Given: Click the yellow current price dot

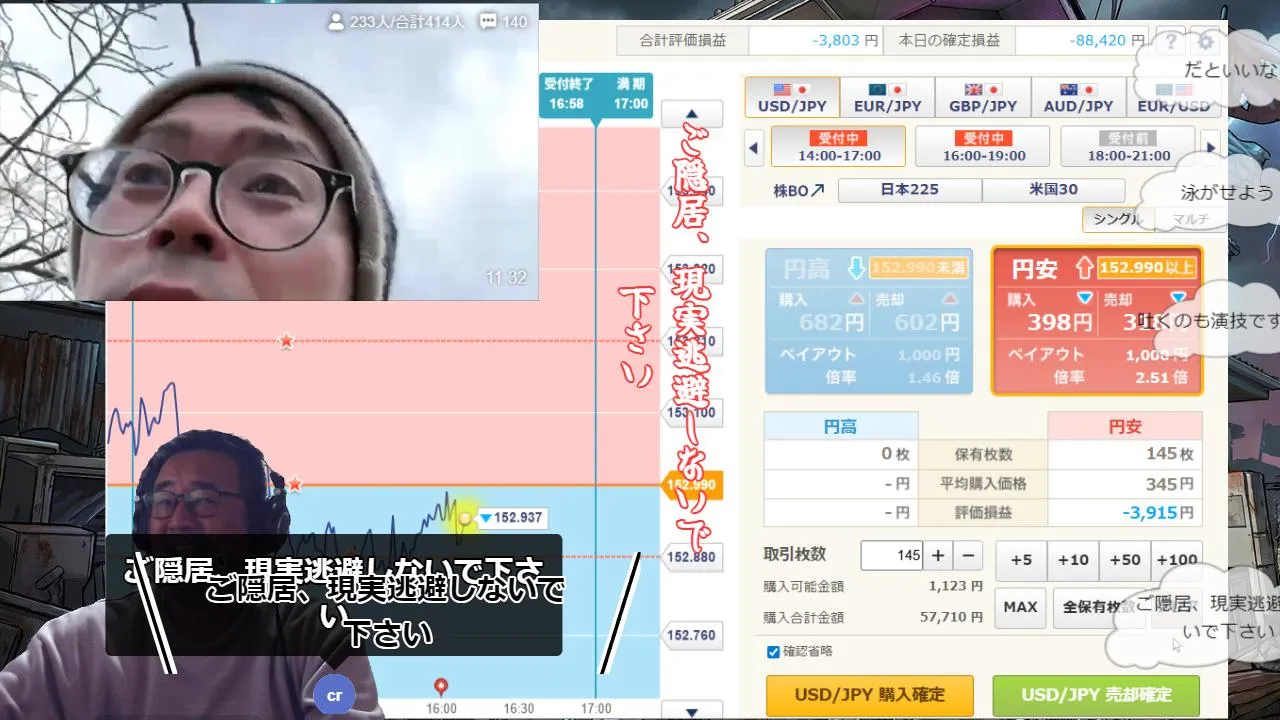Looking at the screenshot, I should (465, 518).
